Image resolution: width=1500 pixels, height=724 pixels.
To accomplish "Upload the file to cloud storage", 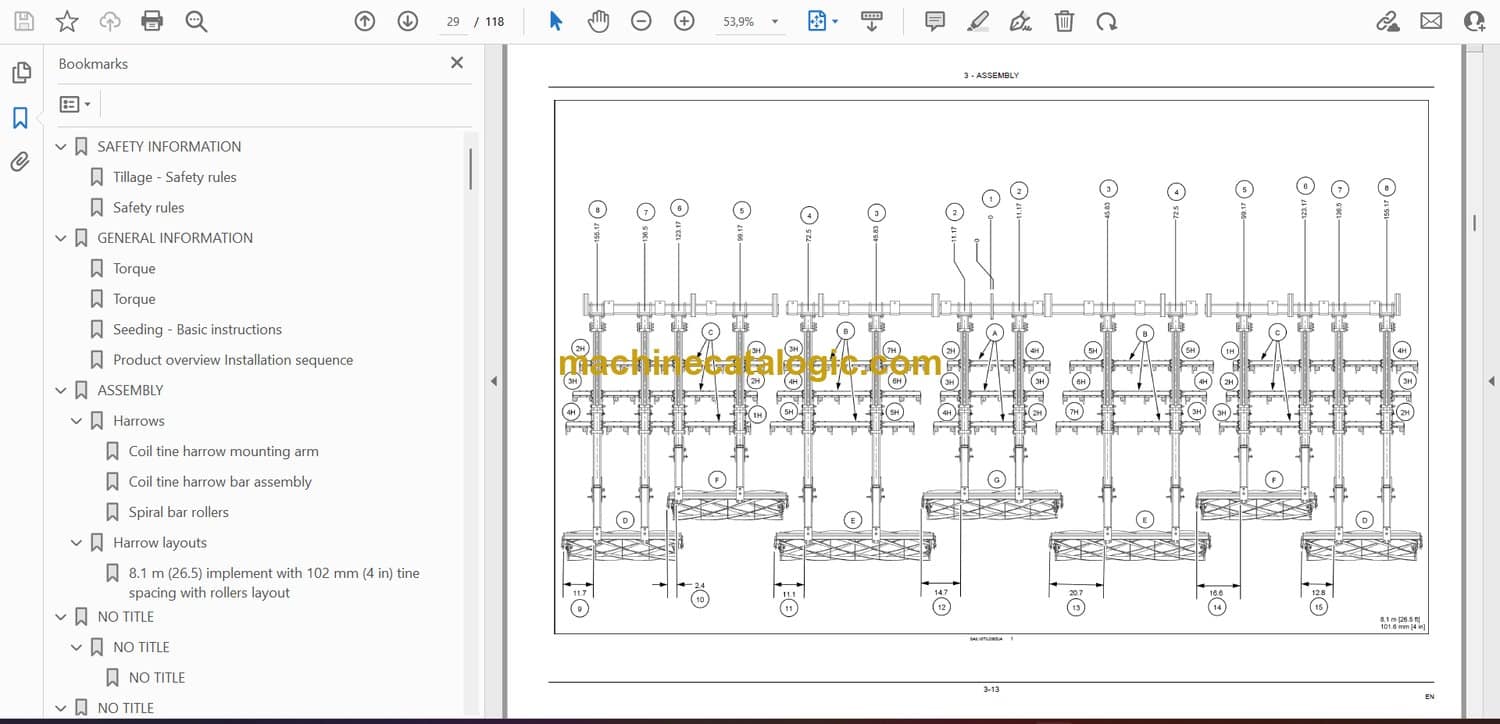I will 110,21.
